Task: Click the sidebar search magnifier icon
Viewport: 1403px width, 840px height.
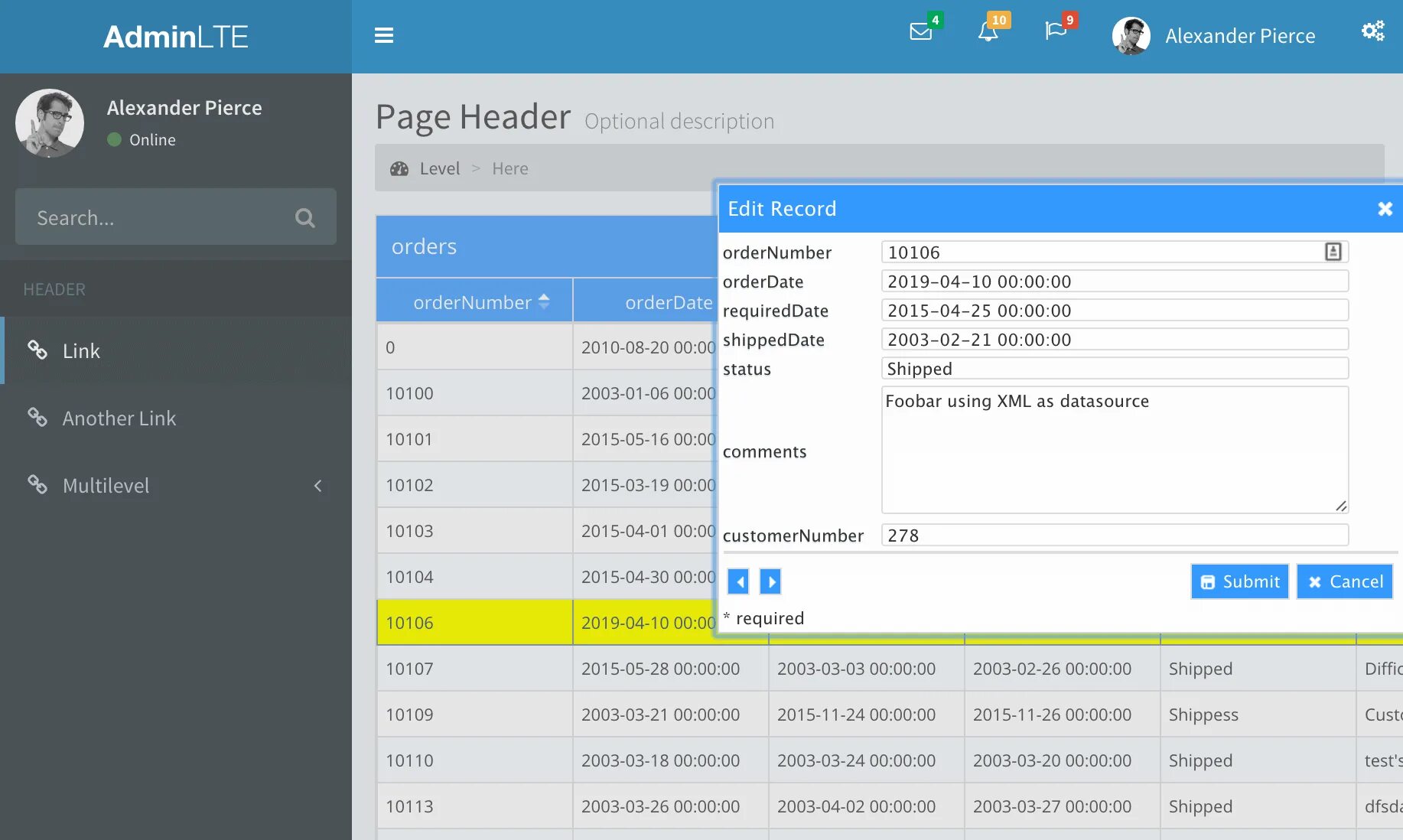Action: coord(304,218)
